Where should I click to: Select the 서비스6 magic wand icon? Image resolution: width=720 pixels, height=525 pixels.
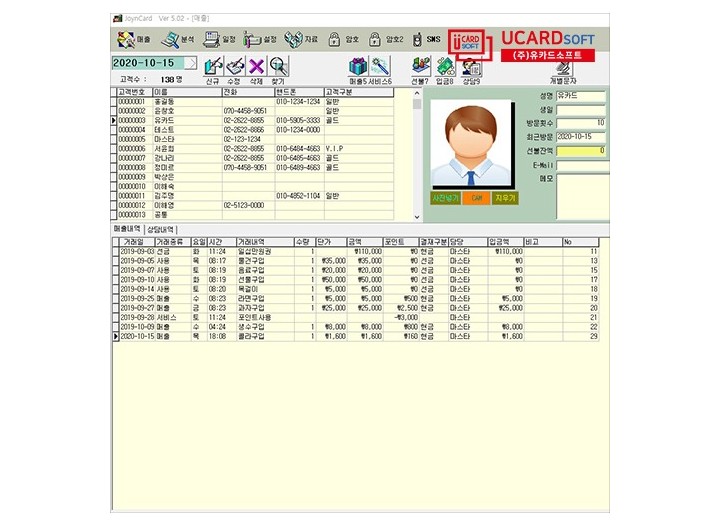tap(379, 67)
